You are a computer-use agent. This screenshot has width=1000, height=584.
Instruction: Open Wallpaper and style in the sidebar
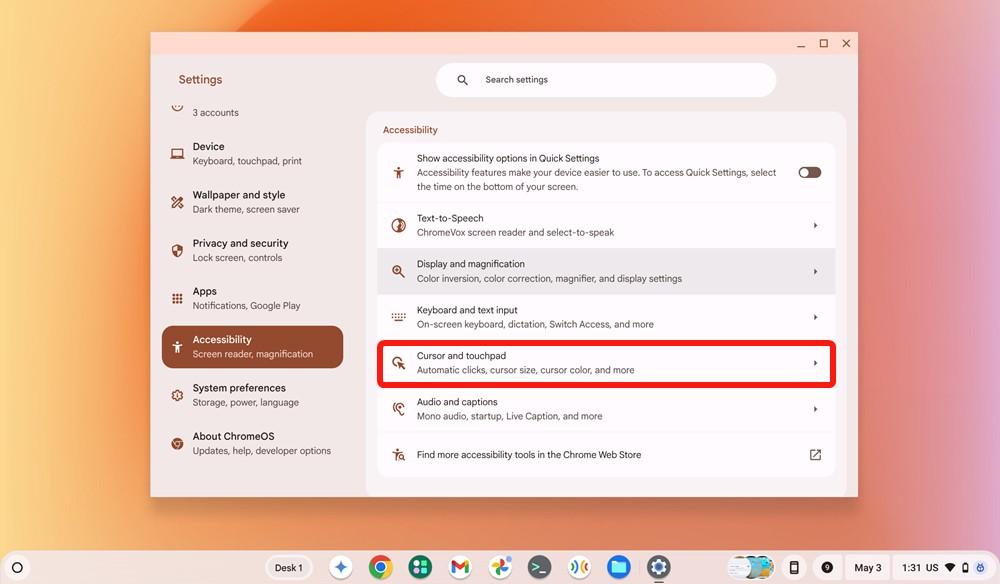pyautogui.click(x=253, y=202)
